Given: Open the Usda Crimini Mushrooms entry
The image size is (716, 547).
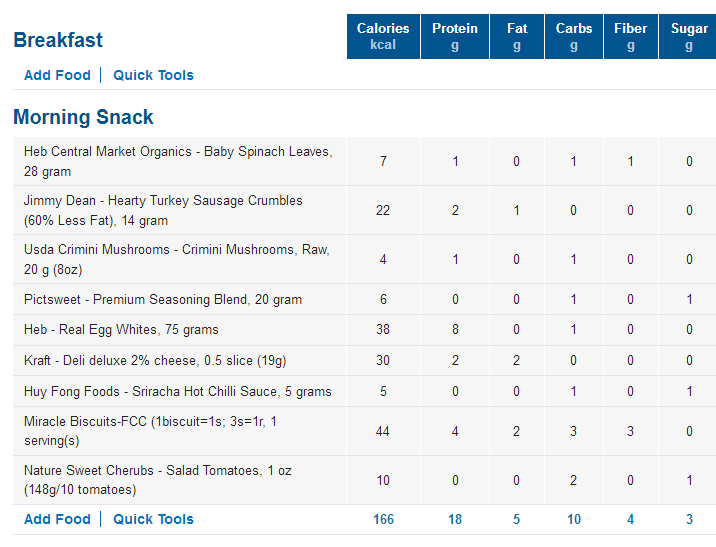Looking at the screenshot, I should 177,259.
